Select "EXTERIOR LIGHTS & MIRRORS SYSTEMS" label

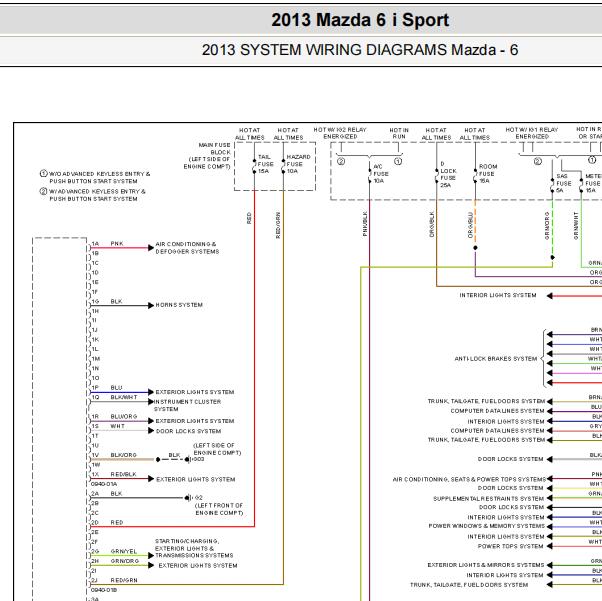(486, 565)
